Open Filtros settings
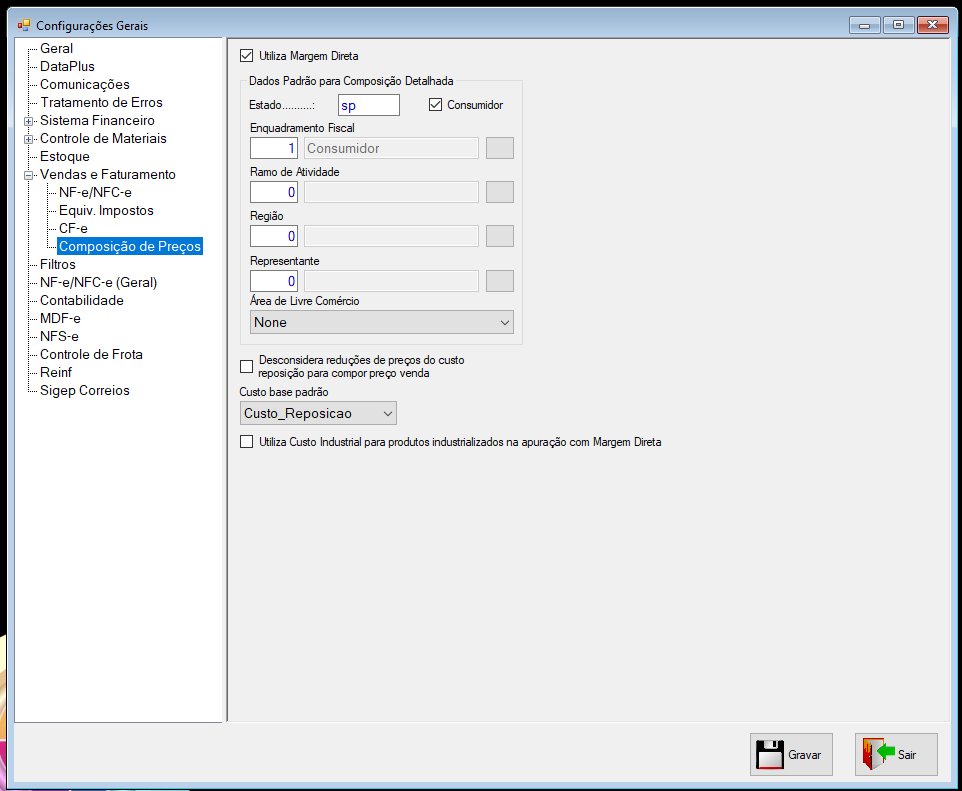Image resolution: width=962 pixels, height=791 pixels. pos(58,264)
